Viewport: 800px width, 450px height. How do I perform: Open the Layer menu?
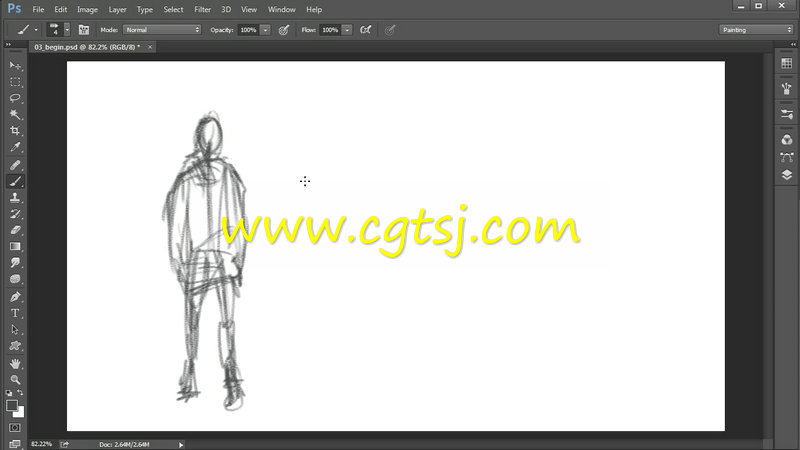coord(117,9)
